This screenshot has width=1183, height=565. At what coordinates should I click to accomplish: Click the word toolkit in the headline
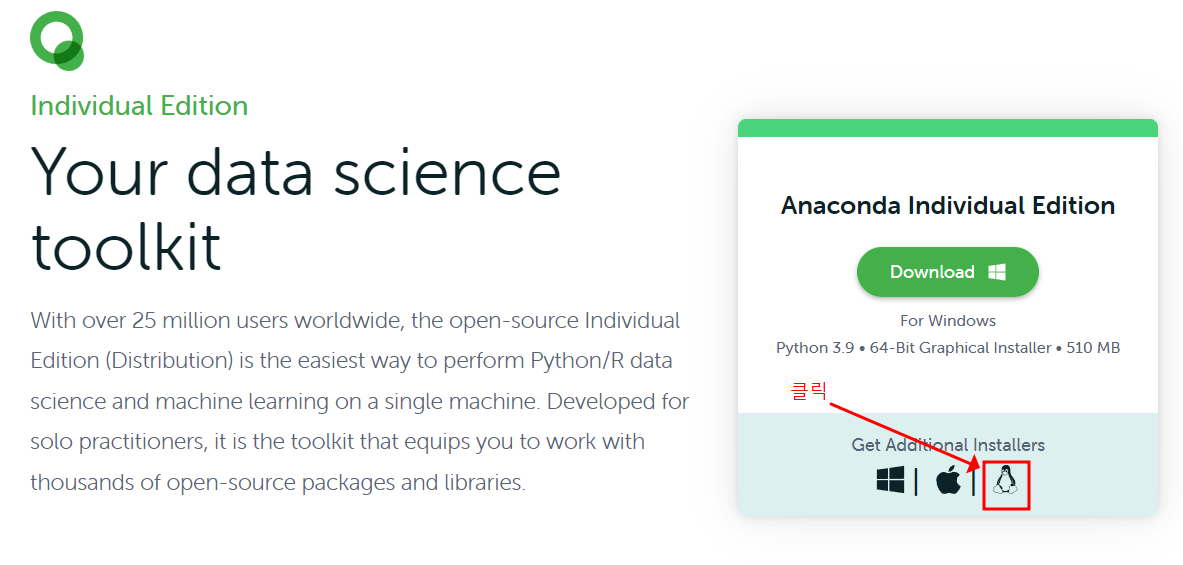point(125,246)
